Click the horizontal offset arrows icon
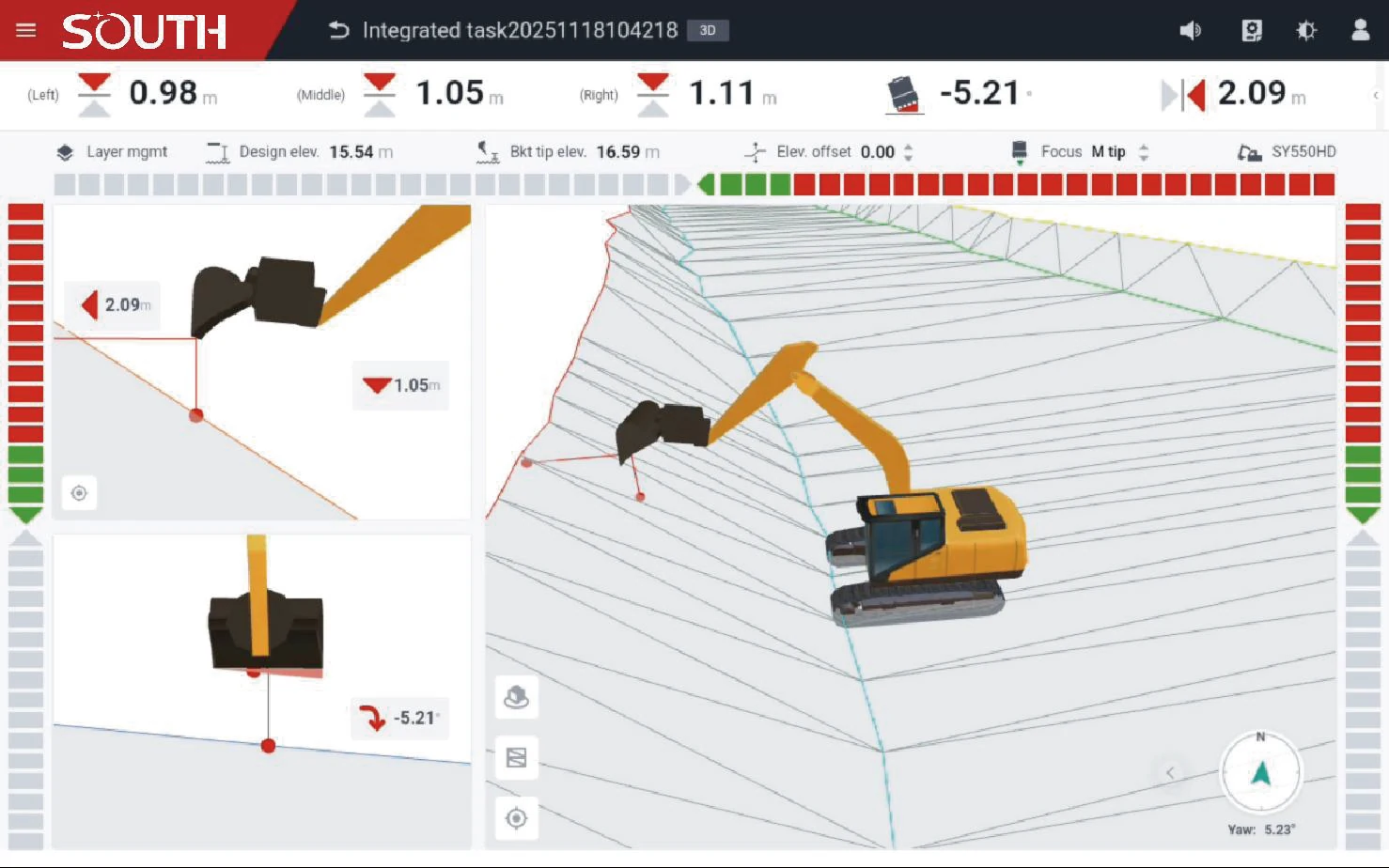Viewport: 1389px width, 868px height. tap(1183, 95)
